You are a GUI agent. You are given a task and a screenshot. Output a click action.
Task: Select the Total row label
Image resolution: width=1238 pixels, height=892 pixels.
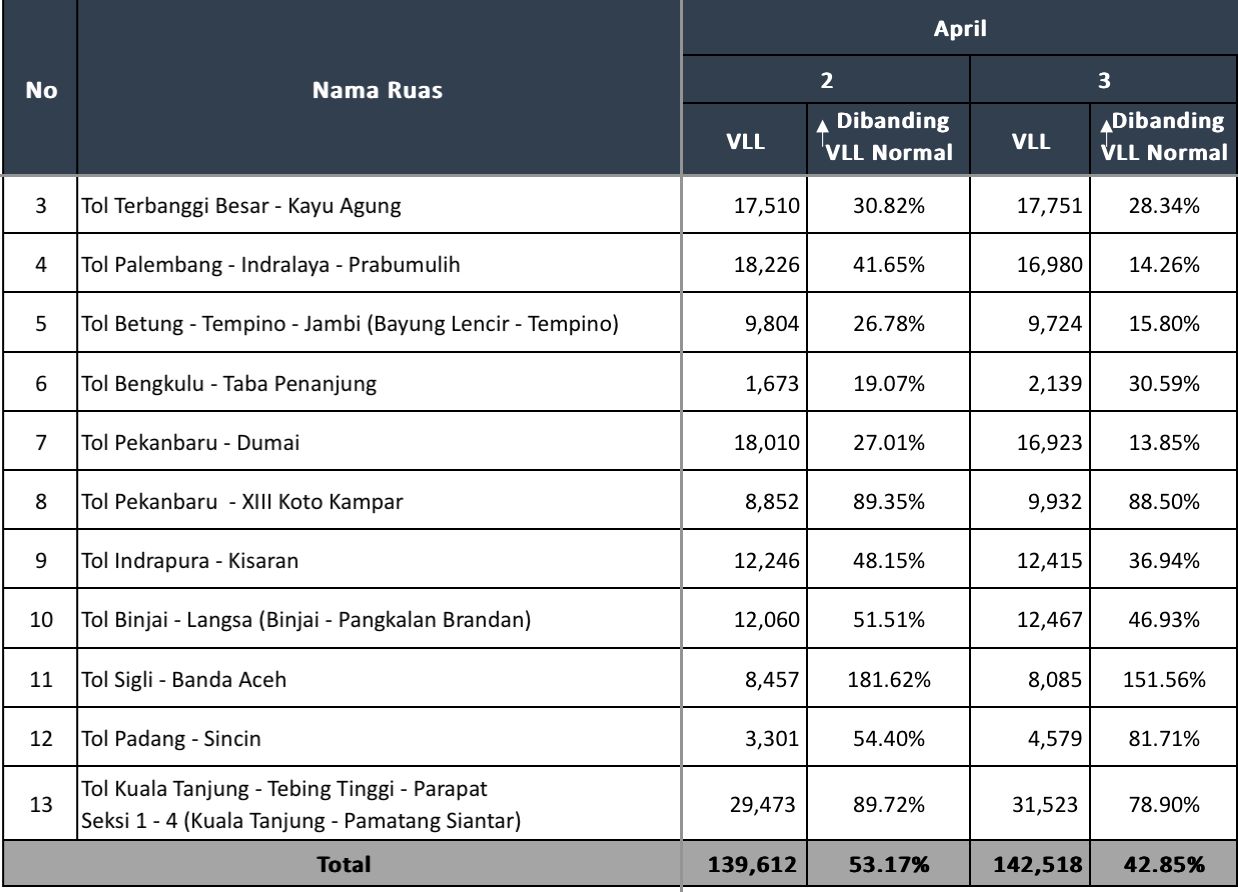tap(343, 864)
